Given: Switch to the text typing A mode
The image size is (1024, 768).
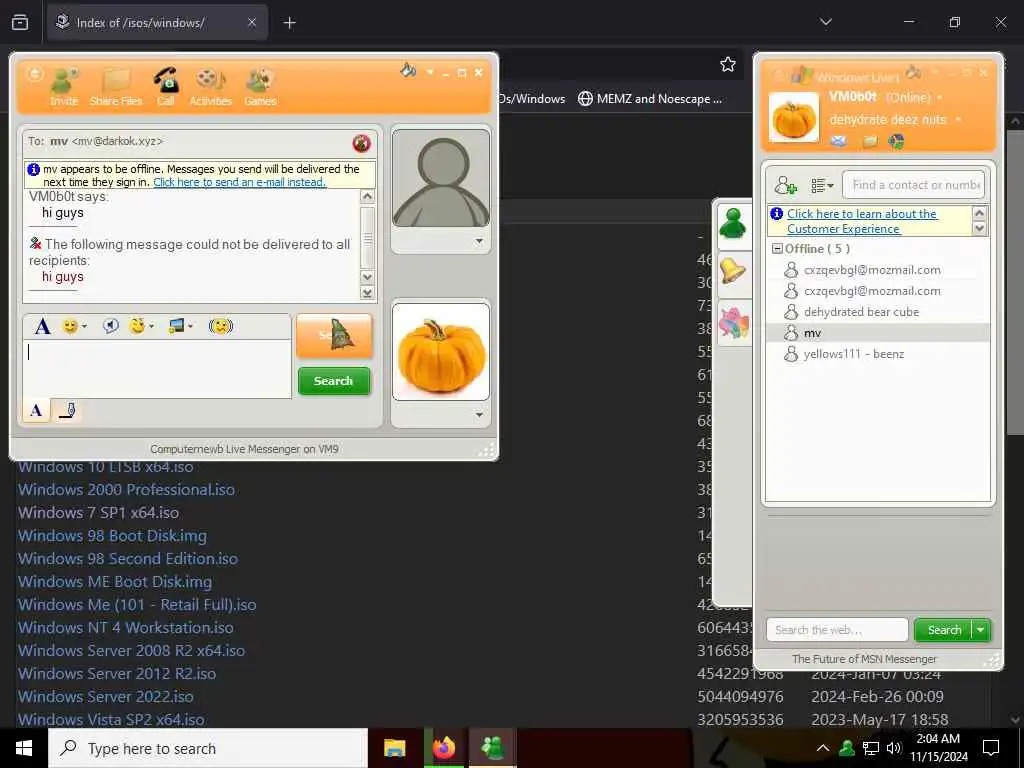Looking at the screenshot, I should click(37, 410).
